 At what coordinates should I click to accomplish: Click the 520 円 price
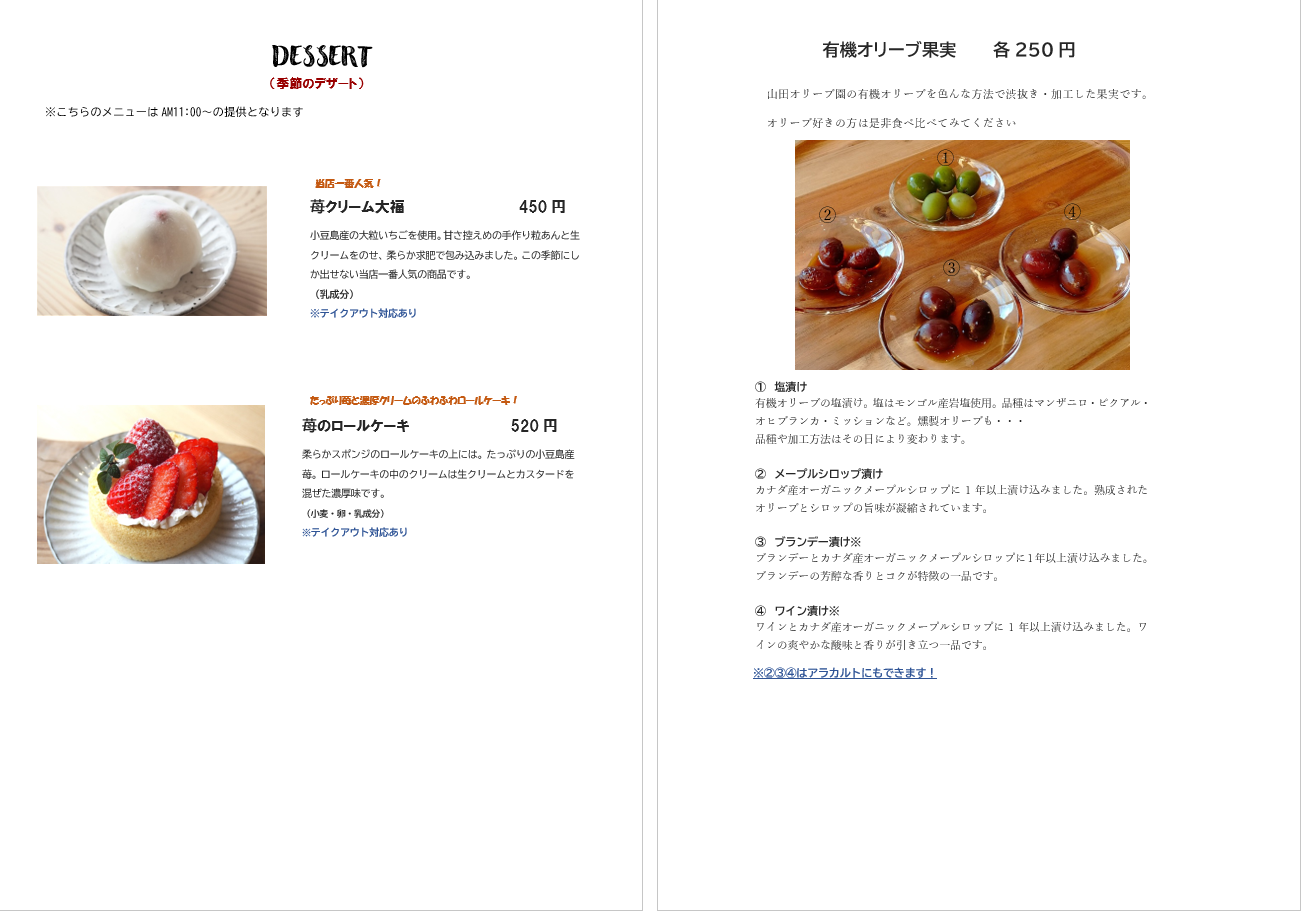tap(534, 426)
